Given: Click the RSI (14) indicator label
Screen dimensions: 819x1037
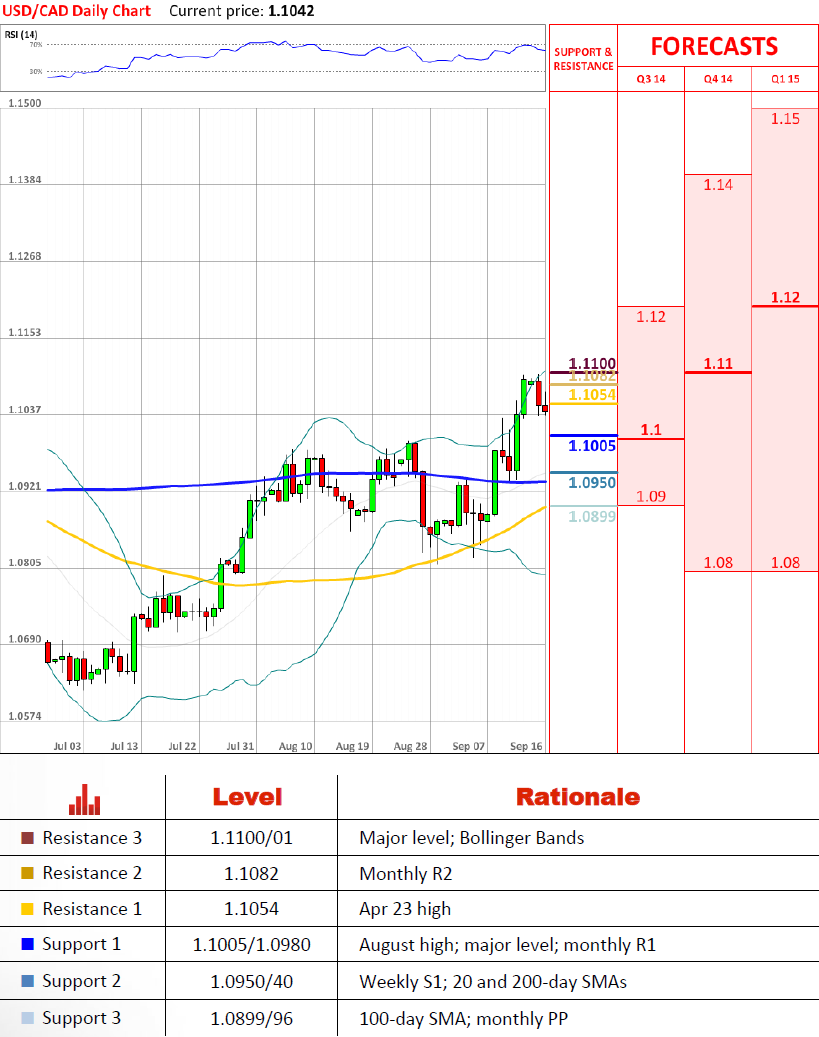Looking at the screenshot, I should point(21,34).
